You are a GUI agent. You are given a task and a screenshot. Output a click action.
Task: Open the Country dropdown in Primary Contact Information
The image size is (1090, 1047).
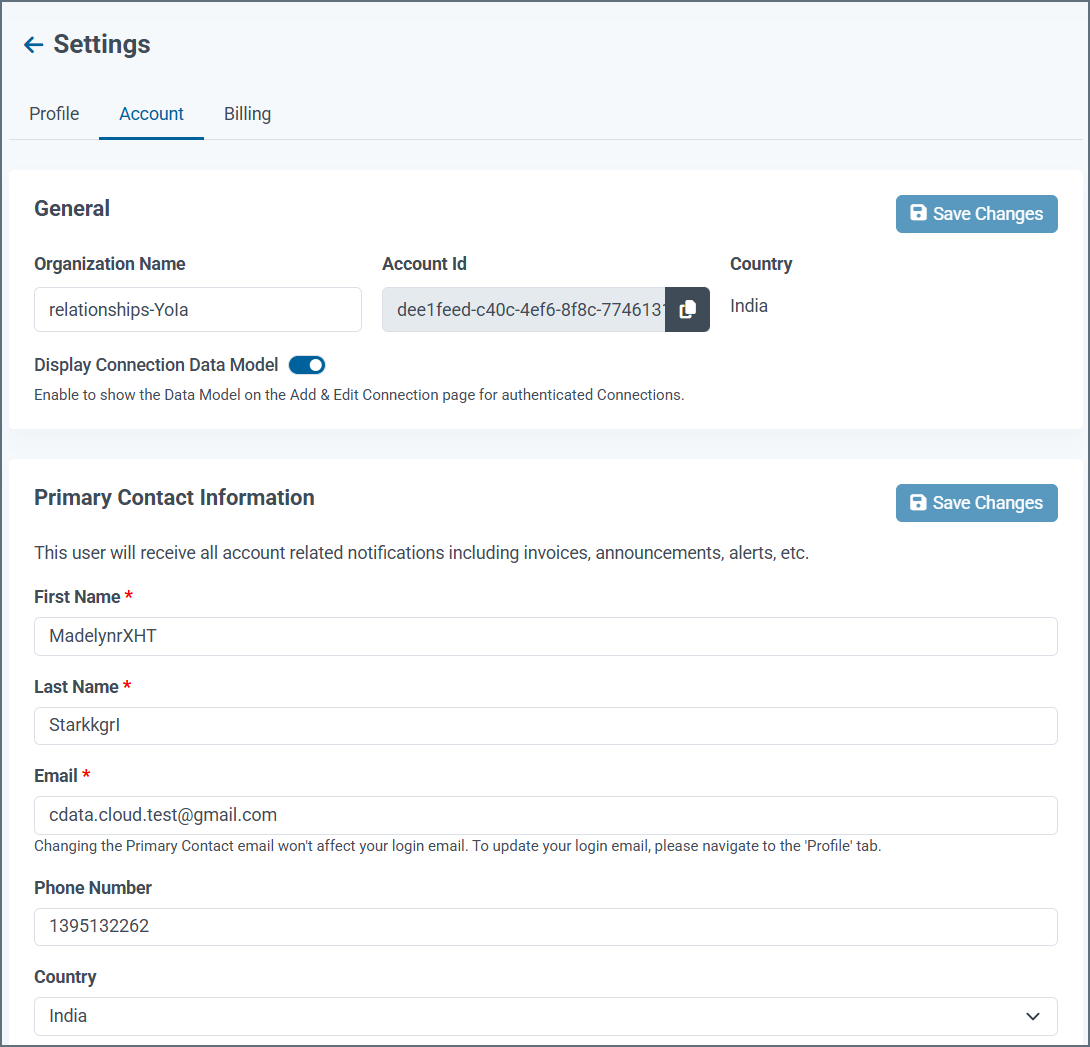pyautogui.click(x=545, y=1016)
